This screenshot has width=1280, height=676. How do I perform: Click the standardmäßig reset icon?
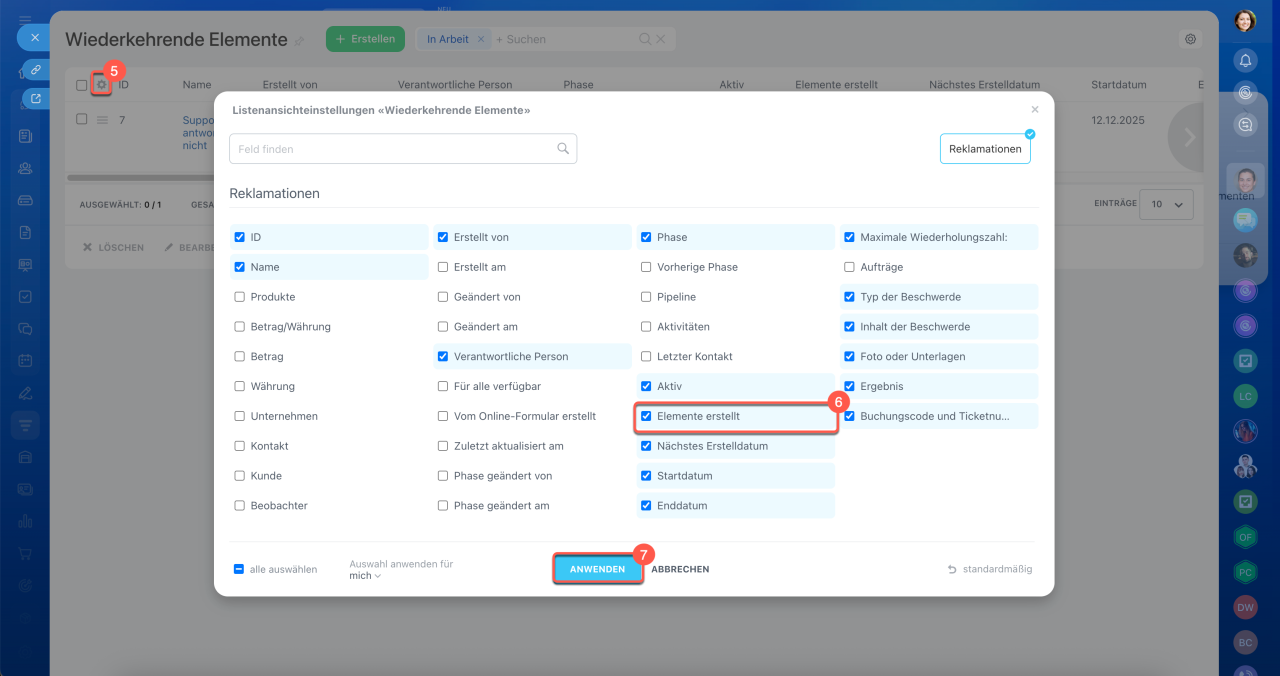952,569
